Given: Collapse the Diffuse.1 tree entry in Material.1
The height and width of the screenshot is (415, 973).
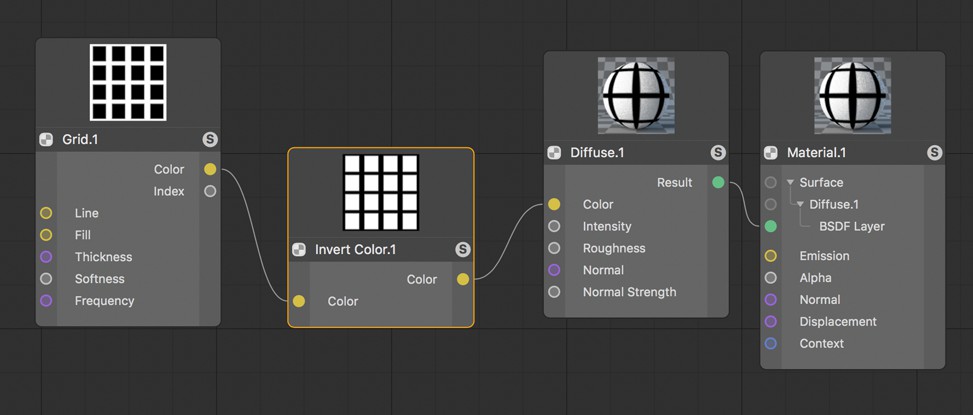Looking at the screenshot, I should tap(800, 205).
